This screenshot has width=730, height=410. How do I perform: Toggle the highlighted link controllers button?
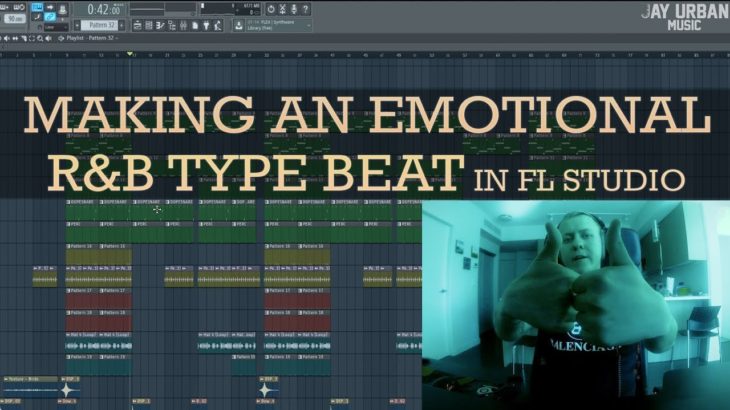tap(50, 17)
